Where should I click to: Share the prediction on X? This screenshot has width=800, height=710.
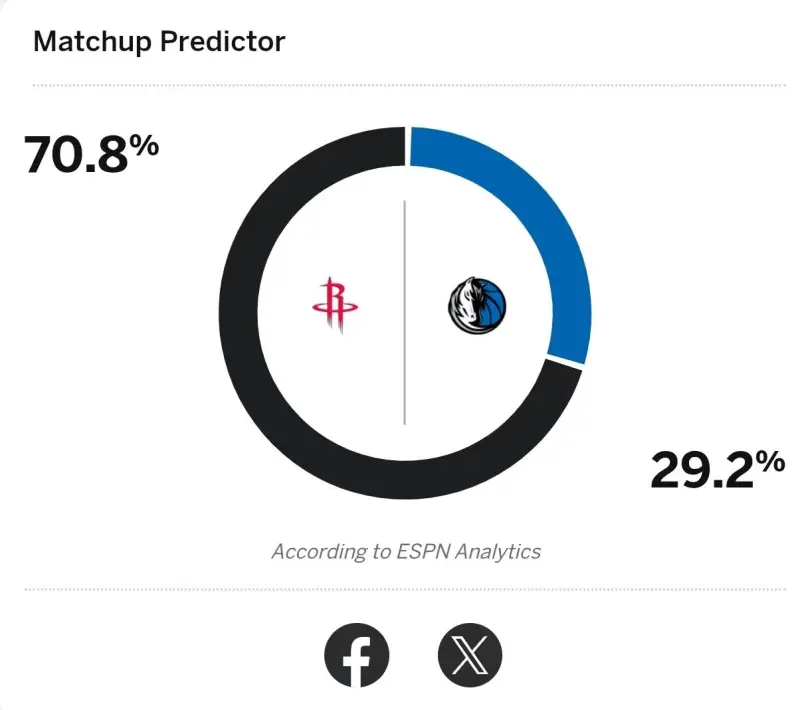coord(469,657)
